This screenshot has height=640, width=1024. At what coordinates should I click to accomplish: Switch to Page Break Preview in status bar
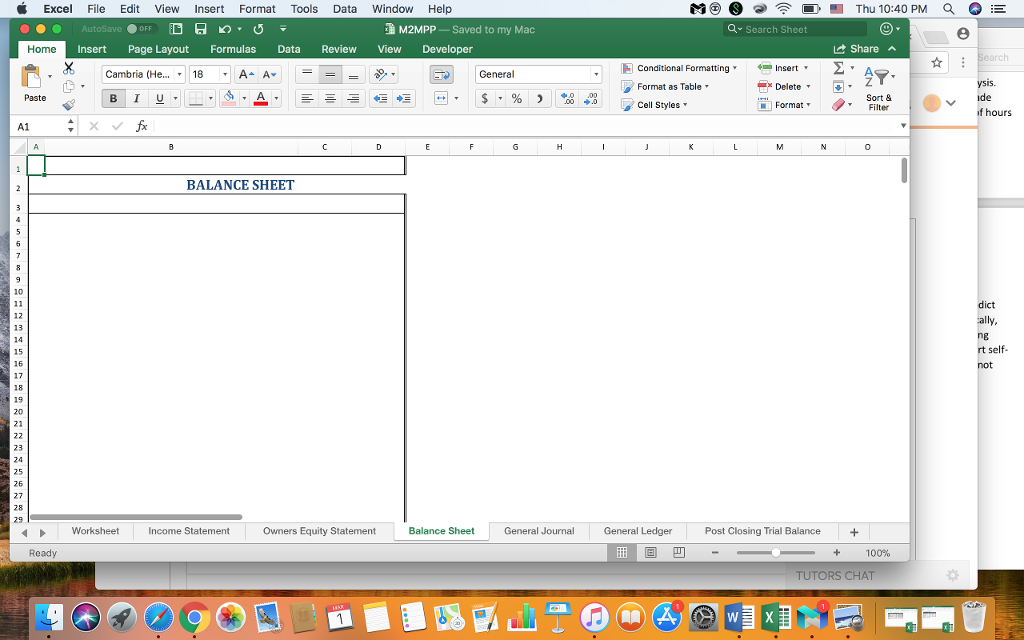[679, 552]
